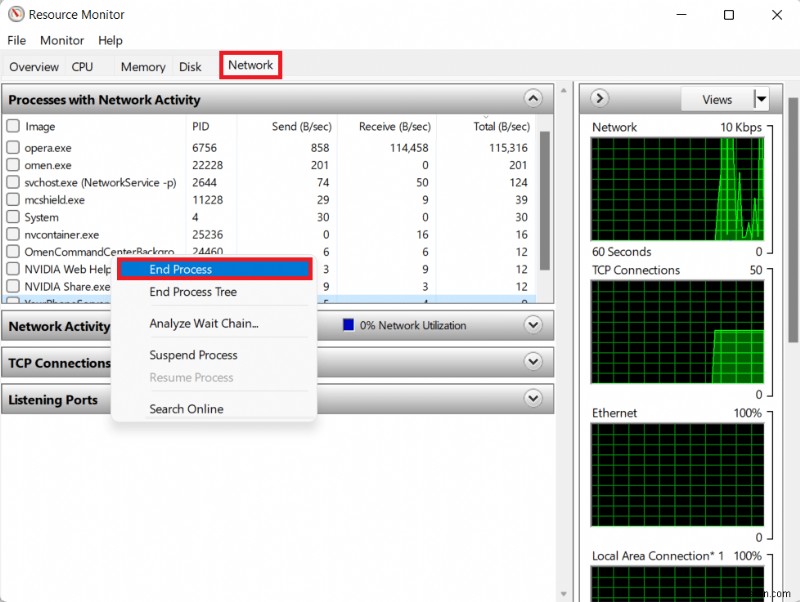
Task: Open the File menu
Action: (16, 40)
